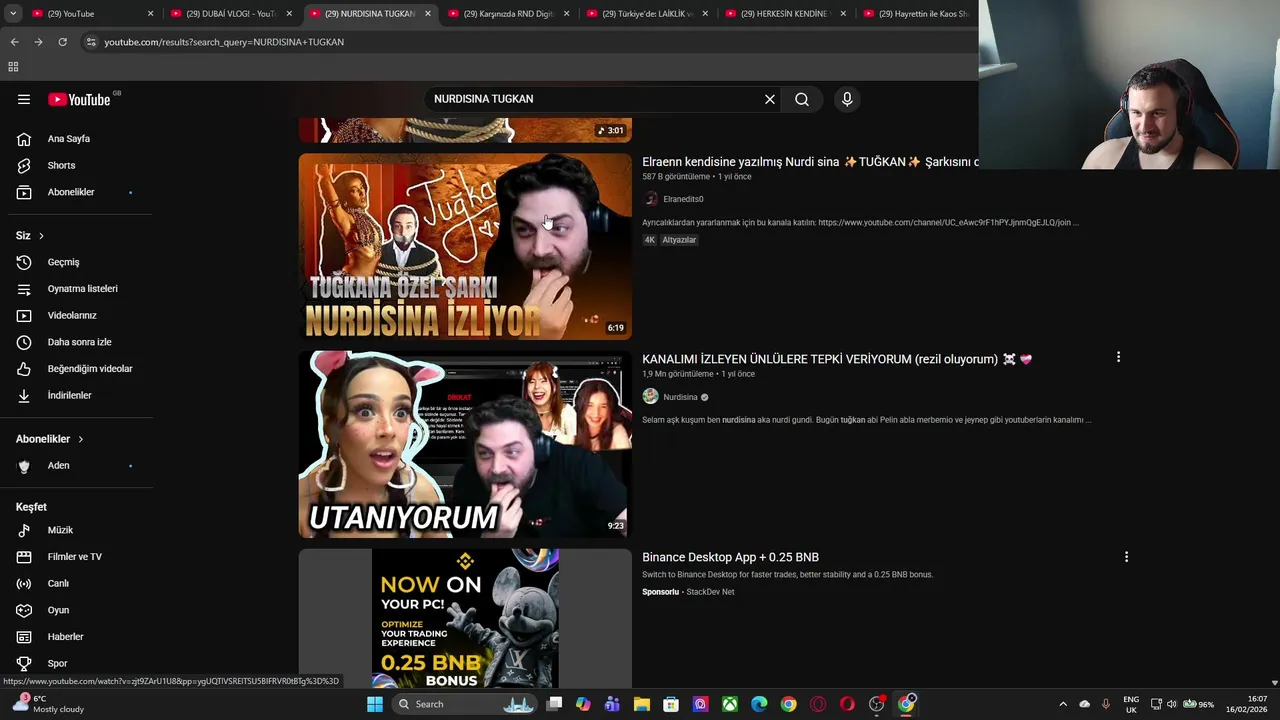Open Xbox app from the taskbar
Image resolution: width=1280 pixels, height=720 pixels.
(x=730, y=704)
